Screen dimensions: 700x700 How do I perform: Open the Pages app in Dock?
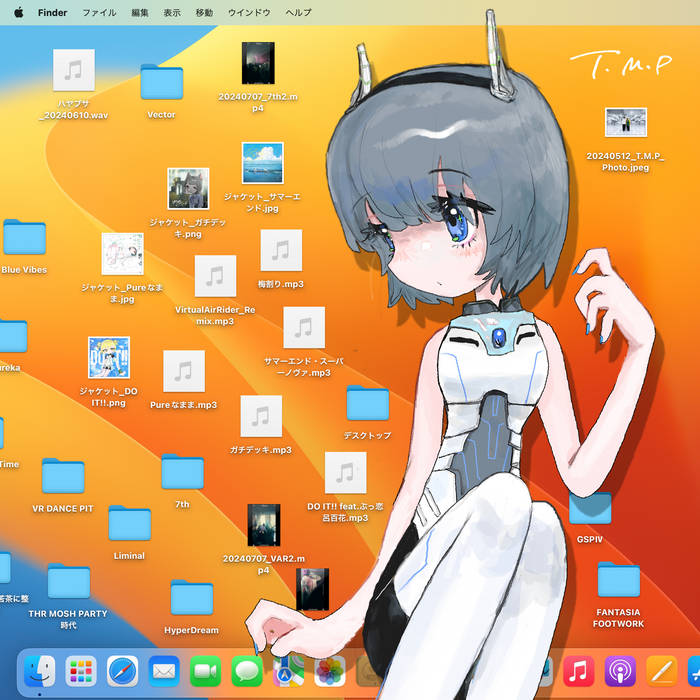click(662, 671)
